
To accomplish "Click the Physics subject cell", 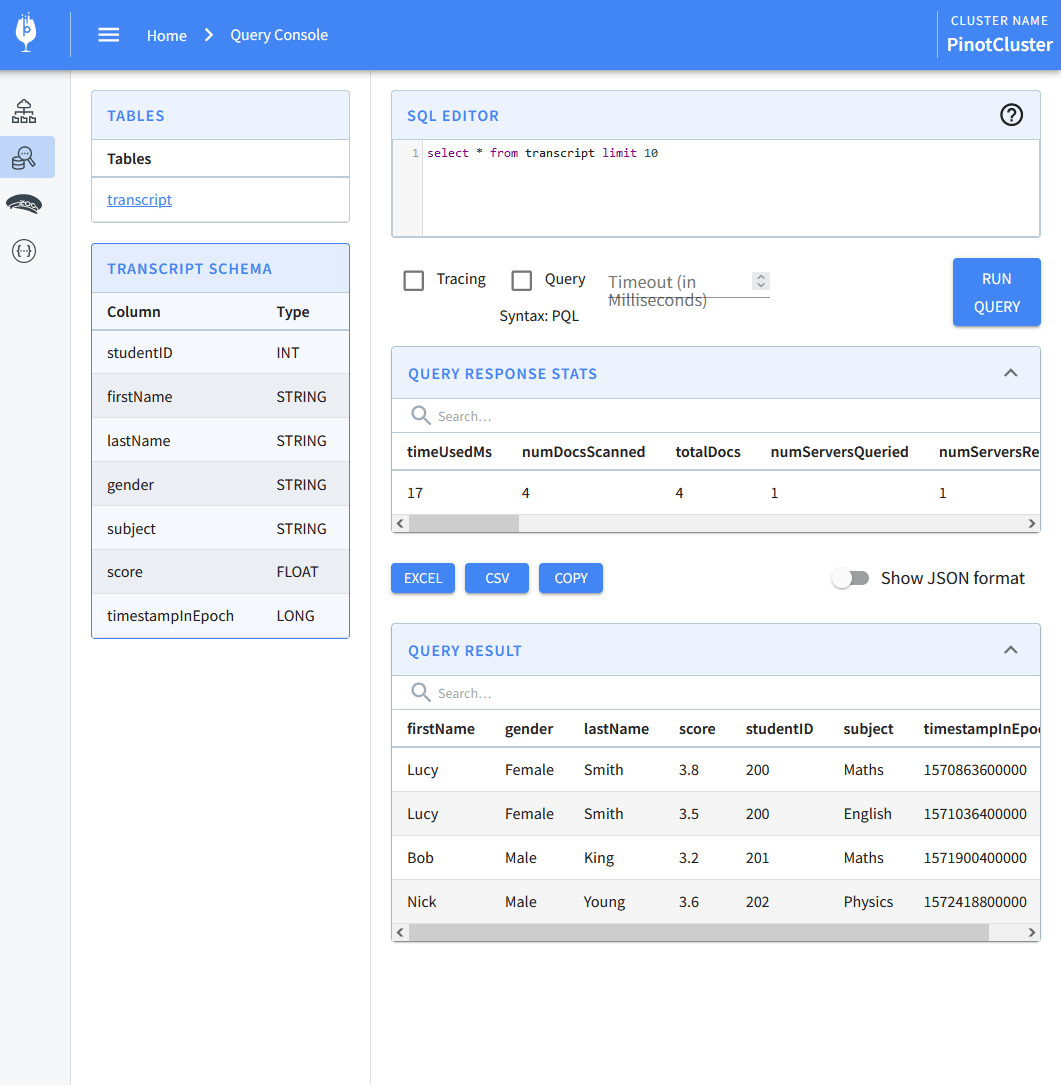I will click(x=868, y=902).
